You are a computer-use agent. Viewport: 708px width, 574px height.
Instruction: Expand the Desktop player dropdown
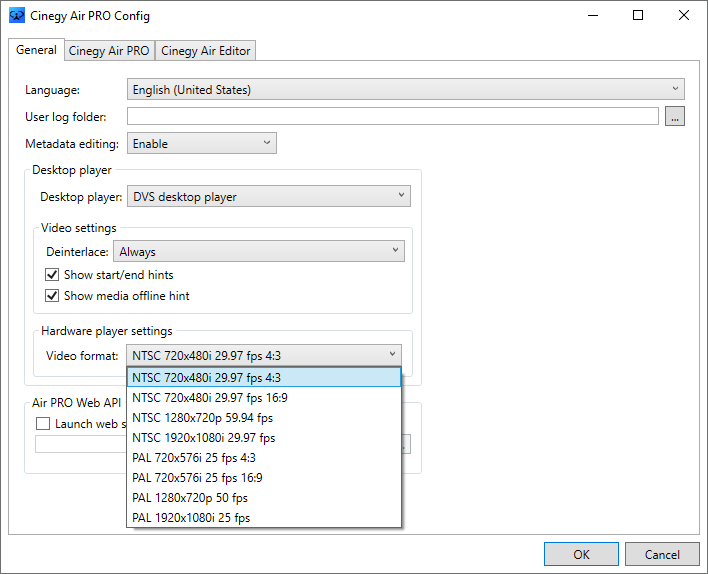[x=269, y=196]
